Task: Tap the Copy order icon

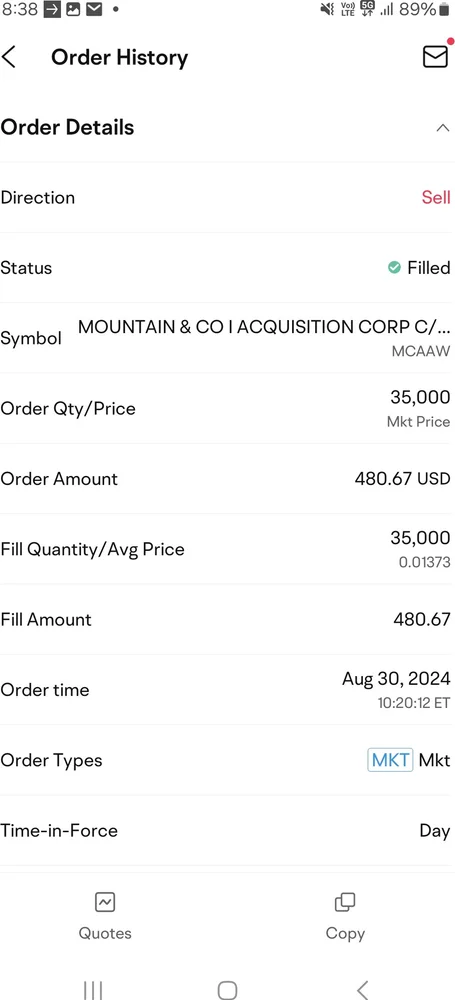Action: point(345,902)
